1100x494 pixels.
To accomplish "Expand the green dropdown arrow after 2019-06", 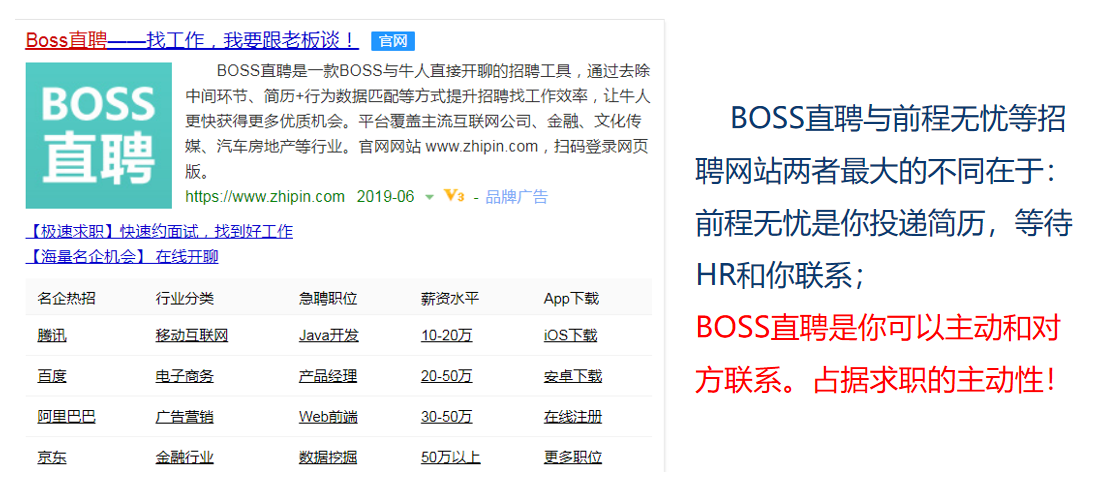I will [430, 197].
